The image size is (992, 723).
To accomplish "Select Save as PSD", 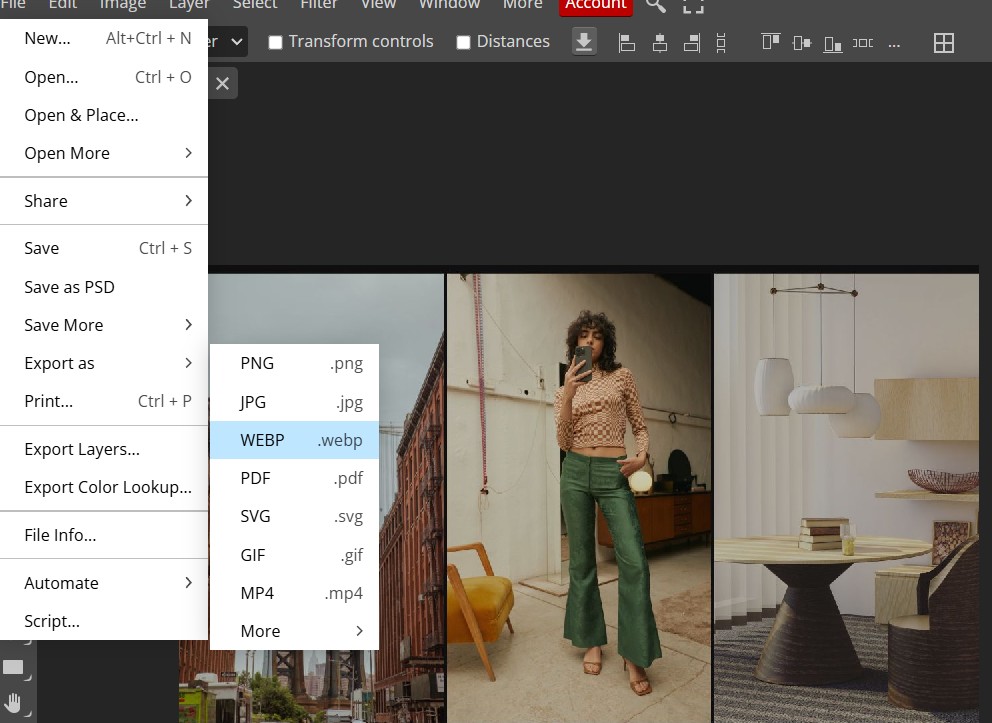I will click(x=70, y=287).
